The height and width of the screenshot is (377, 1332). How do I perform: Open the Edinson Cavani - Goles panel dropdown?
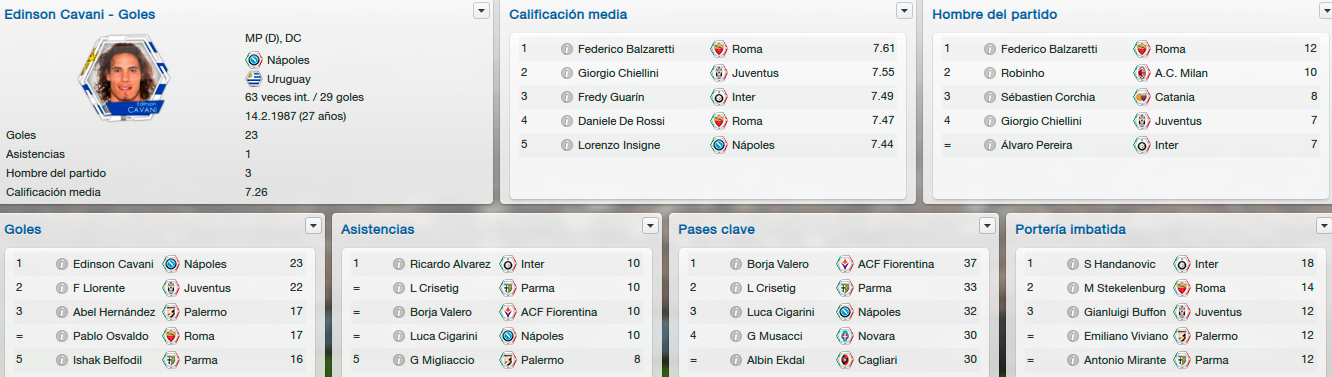[x=481, y=10]
